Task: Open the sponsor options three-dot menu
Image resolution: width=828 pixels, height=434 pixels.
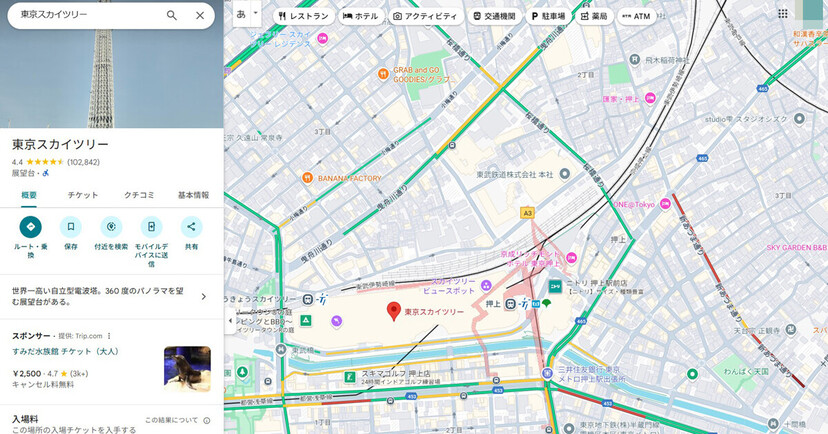Action: pos(109,336)
